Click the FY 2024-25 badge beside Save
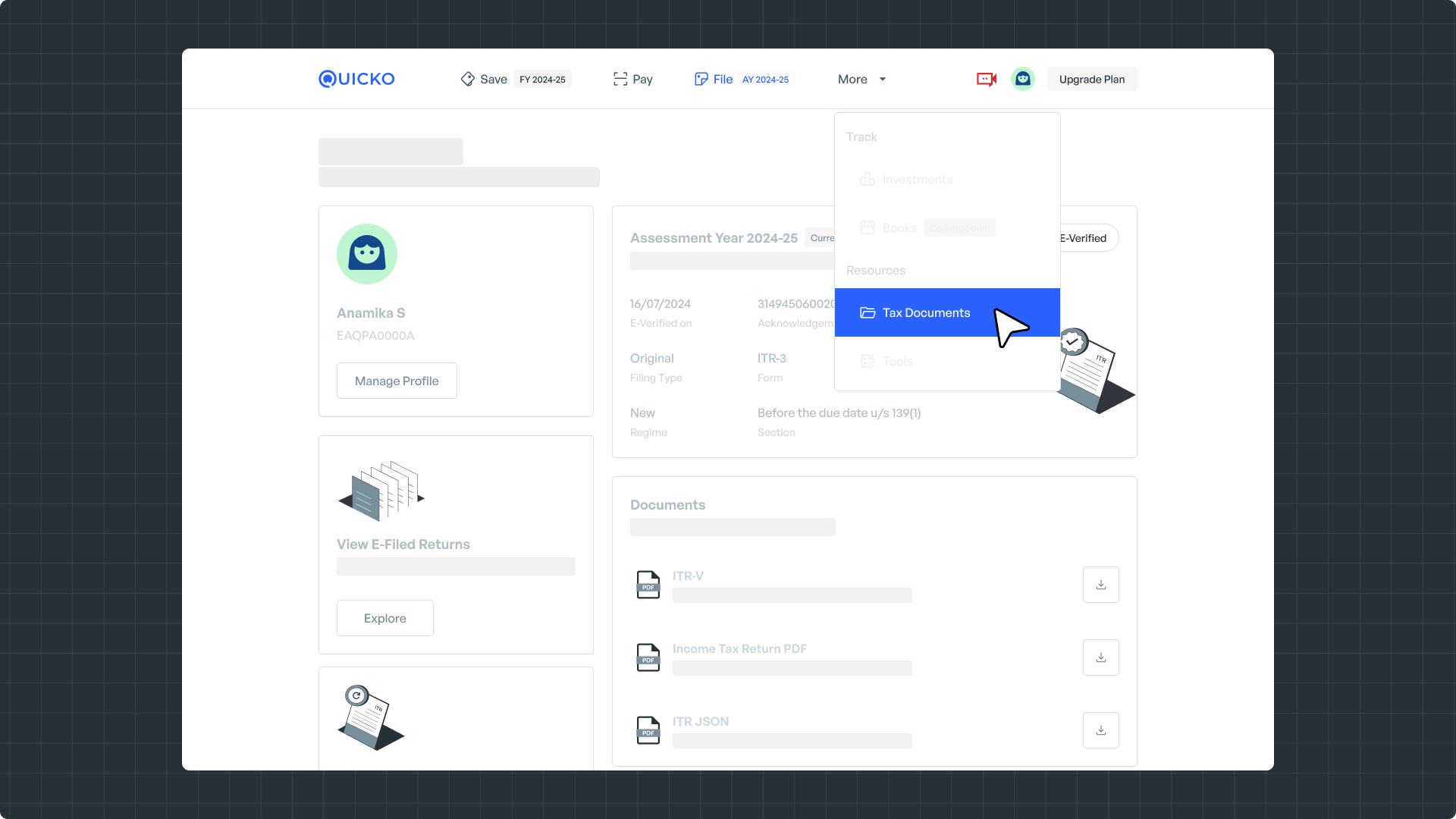This screenshot has height=819, width=1456. point(542,80)
